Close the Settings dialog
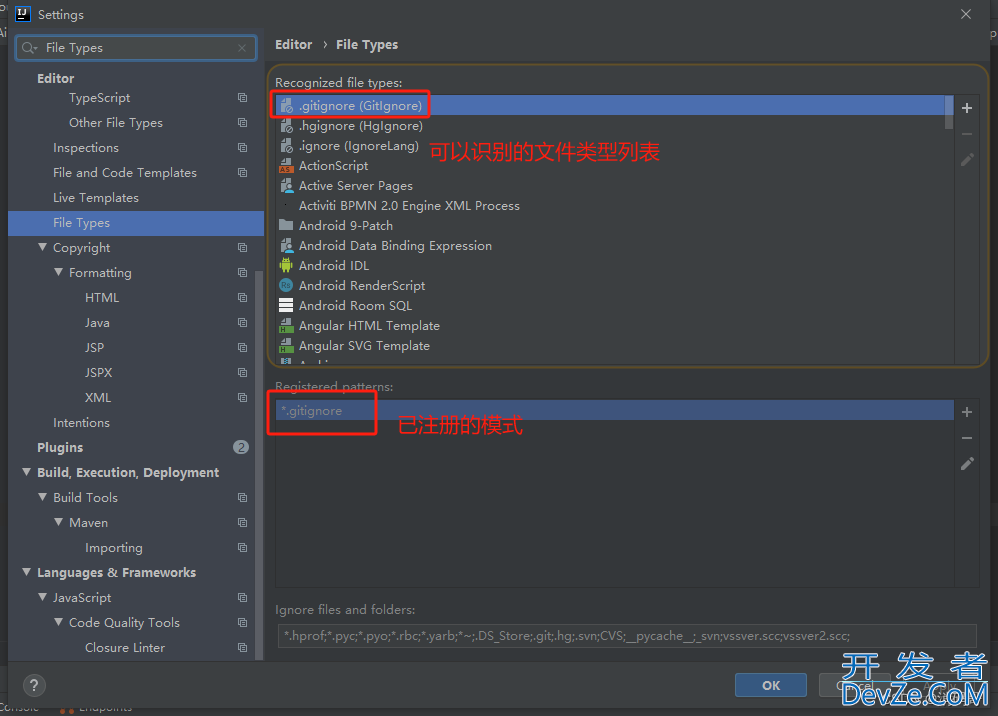 pyautogui.click(x=966, y=14)
